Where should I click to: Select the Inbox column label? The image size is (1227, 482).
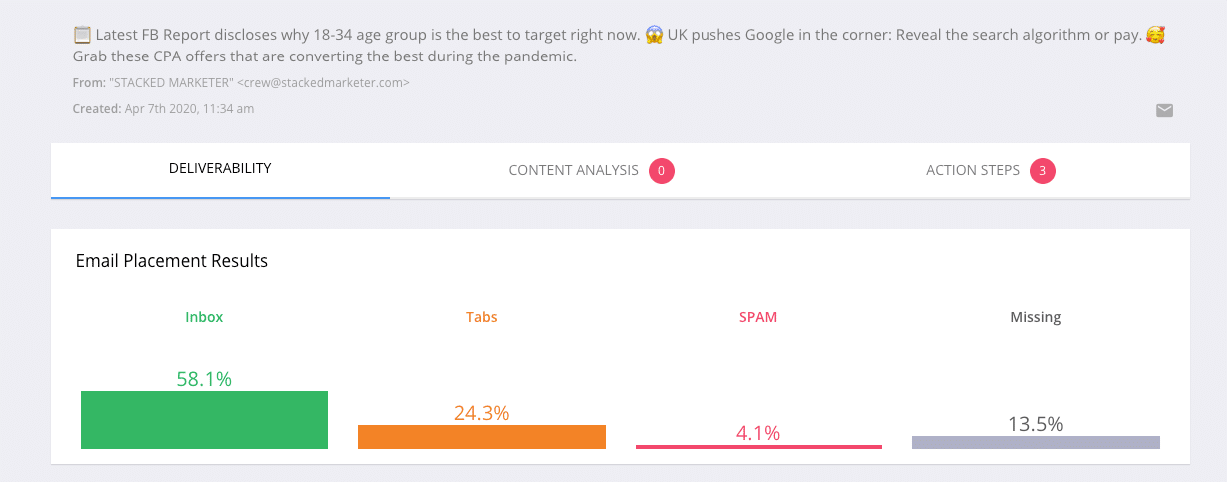tap(204, 317)
